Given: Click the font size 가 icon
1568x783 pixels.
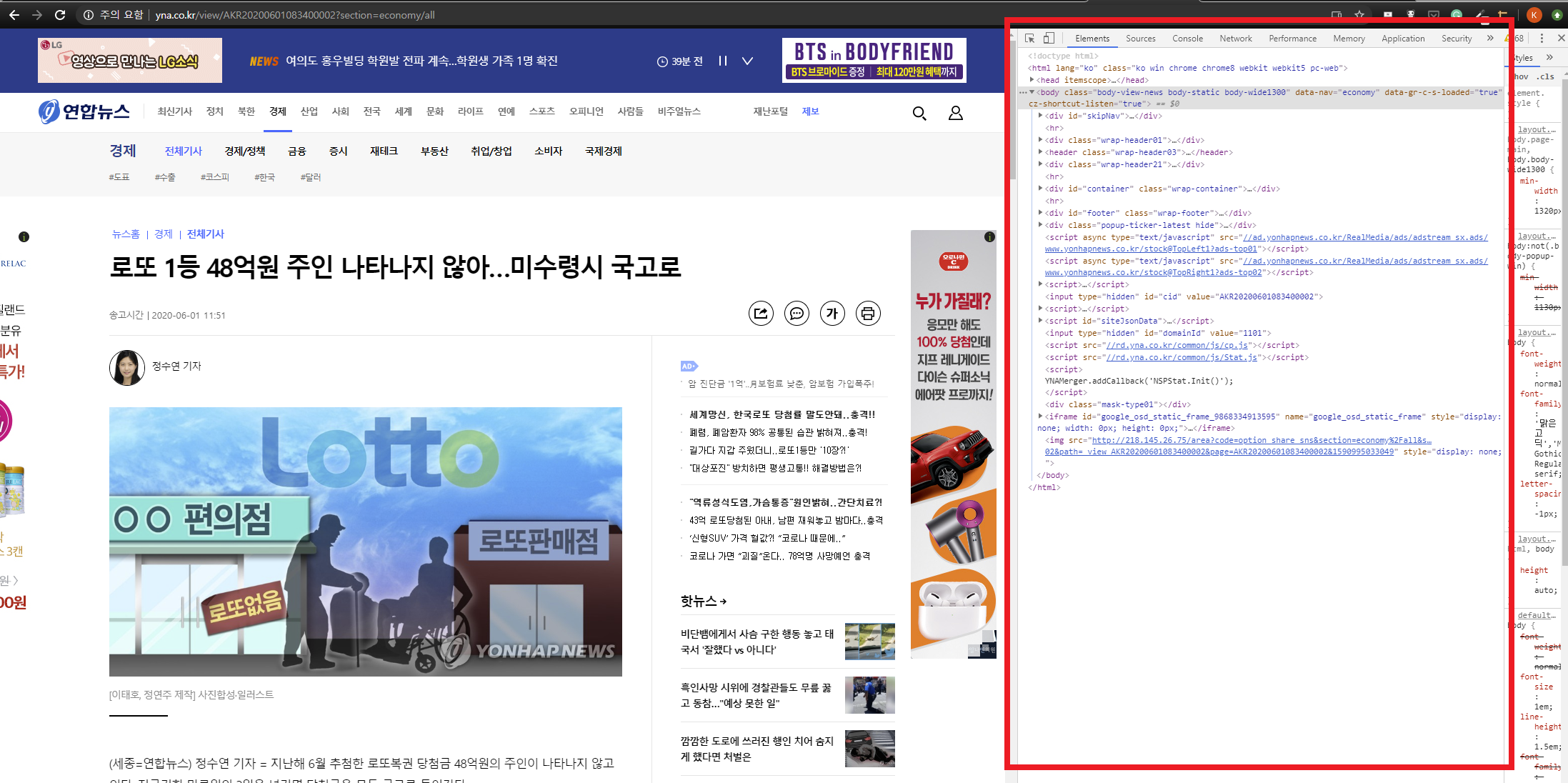Looking at the screenshot, I should point(832,314).
